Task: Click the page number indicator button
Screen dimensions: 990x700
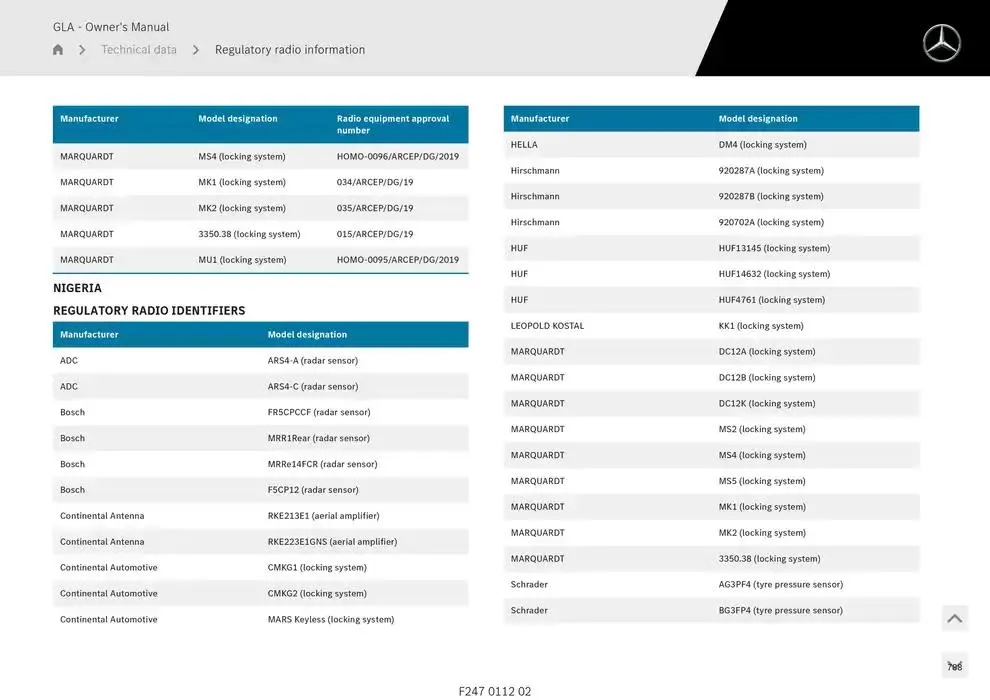Action: 954,666
